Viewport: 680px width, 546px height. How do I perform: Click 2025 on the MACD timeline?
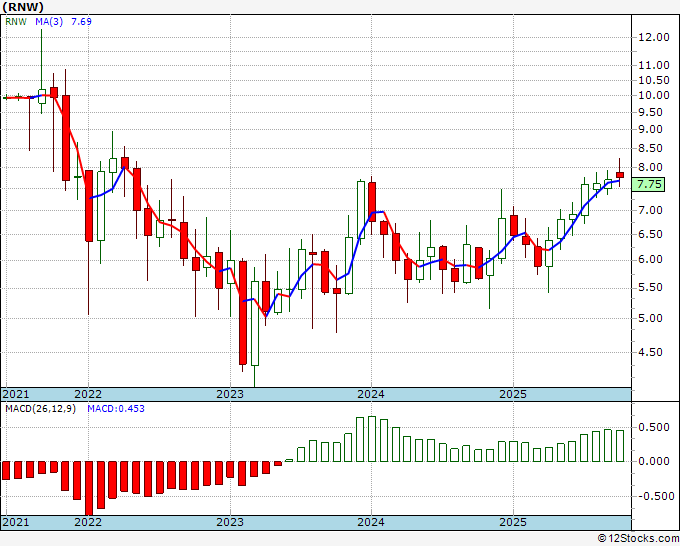point(513,522)
